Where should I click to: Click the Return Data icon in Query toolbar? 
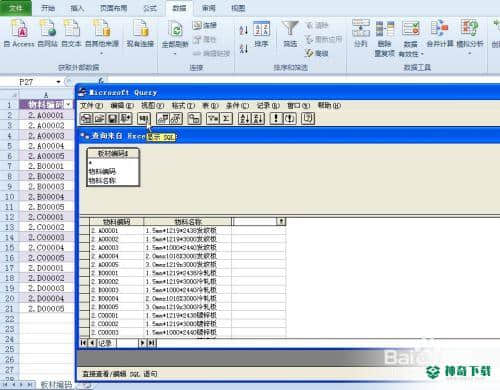[126, 118]
